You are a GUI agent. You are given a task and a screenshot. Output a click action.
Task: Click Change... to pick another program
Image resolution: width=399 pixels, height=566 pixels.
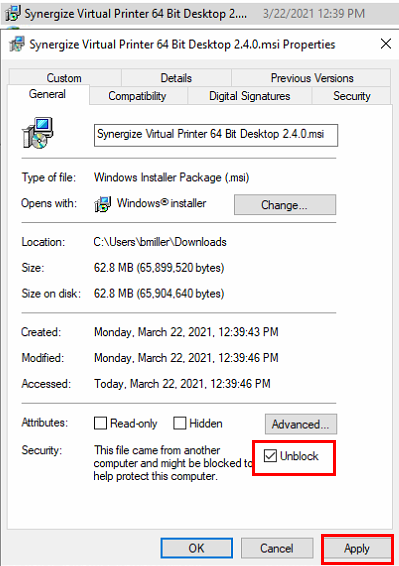285,205
